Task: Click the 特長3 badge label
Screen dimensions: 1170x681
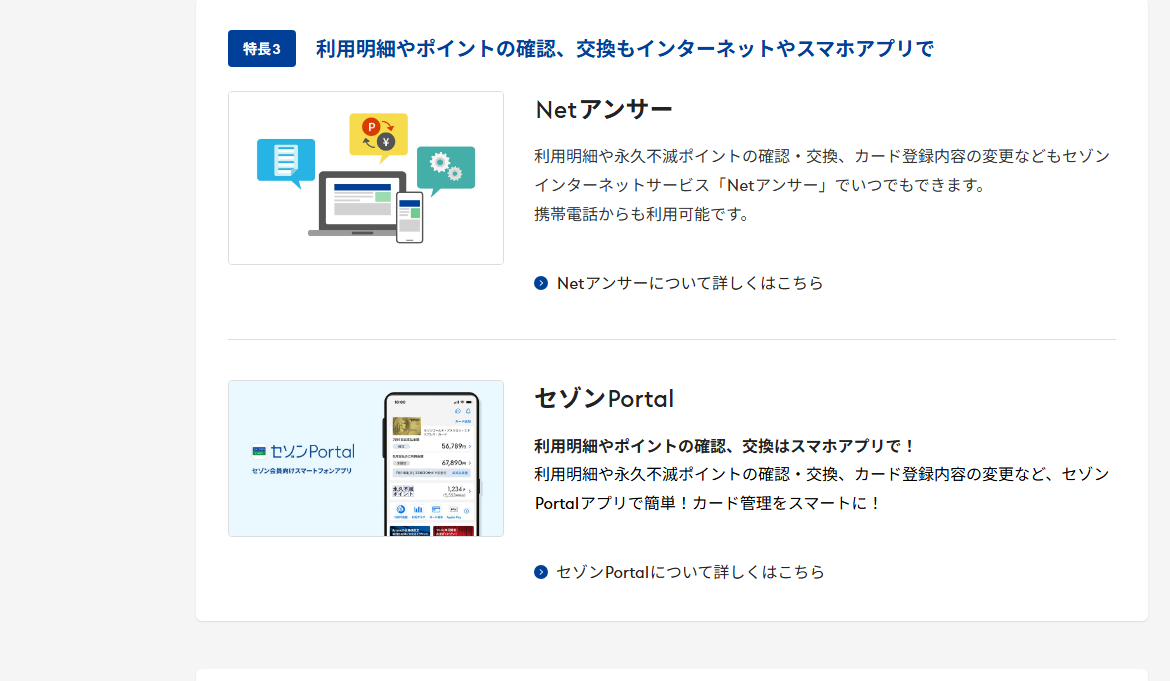Action: [x=262, y=48]
